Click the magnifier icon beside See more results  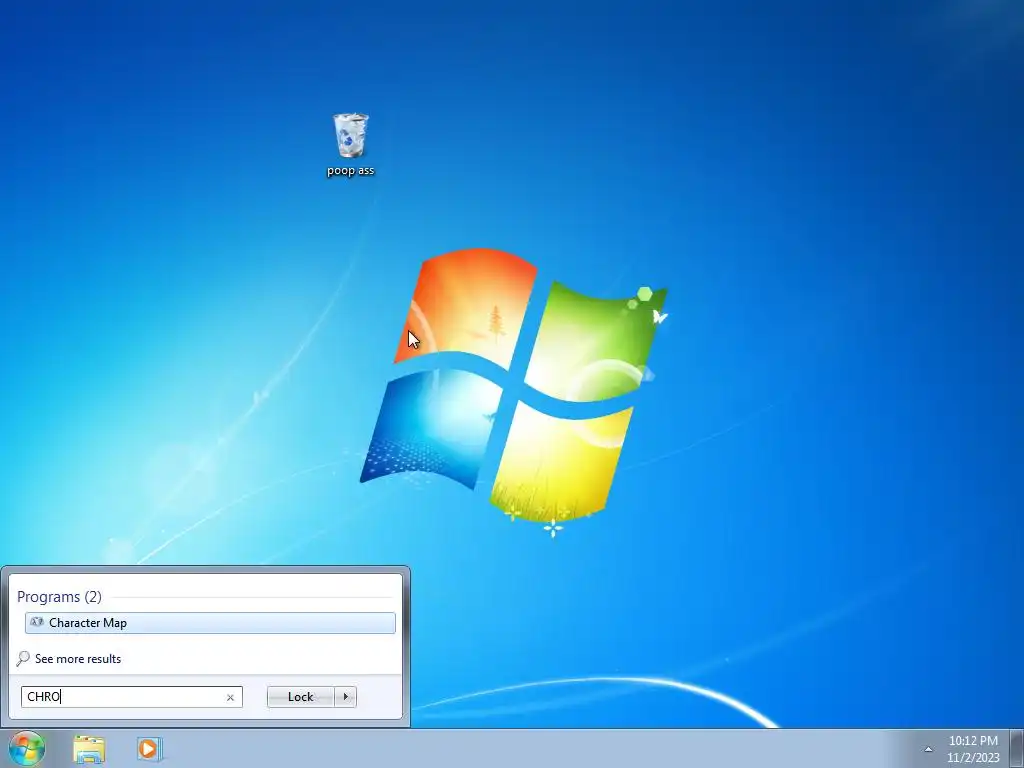(24, 658)
